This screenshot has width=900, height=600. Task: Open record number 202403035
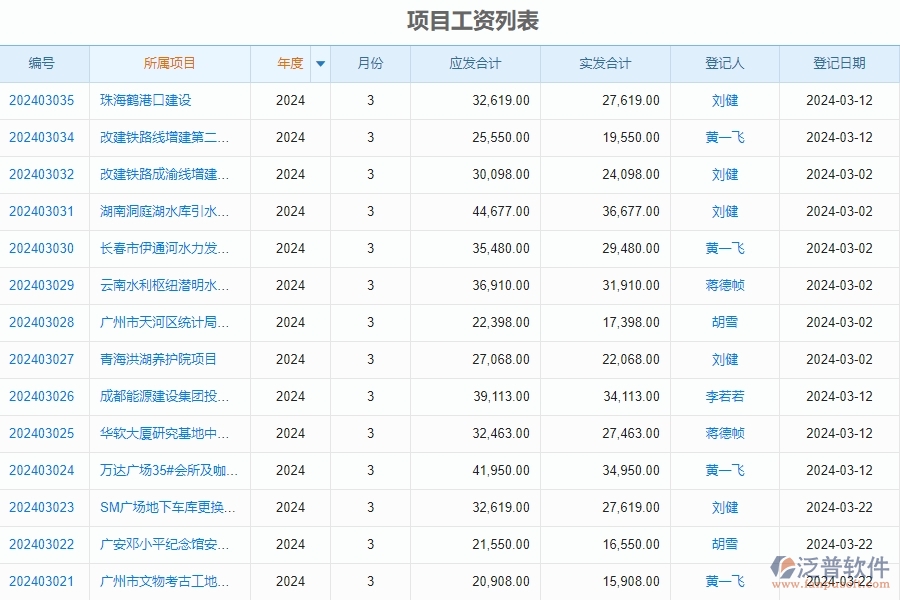tap(41, 100)
